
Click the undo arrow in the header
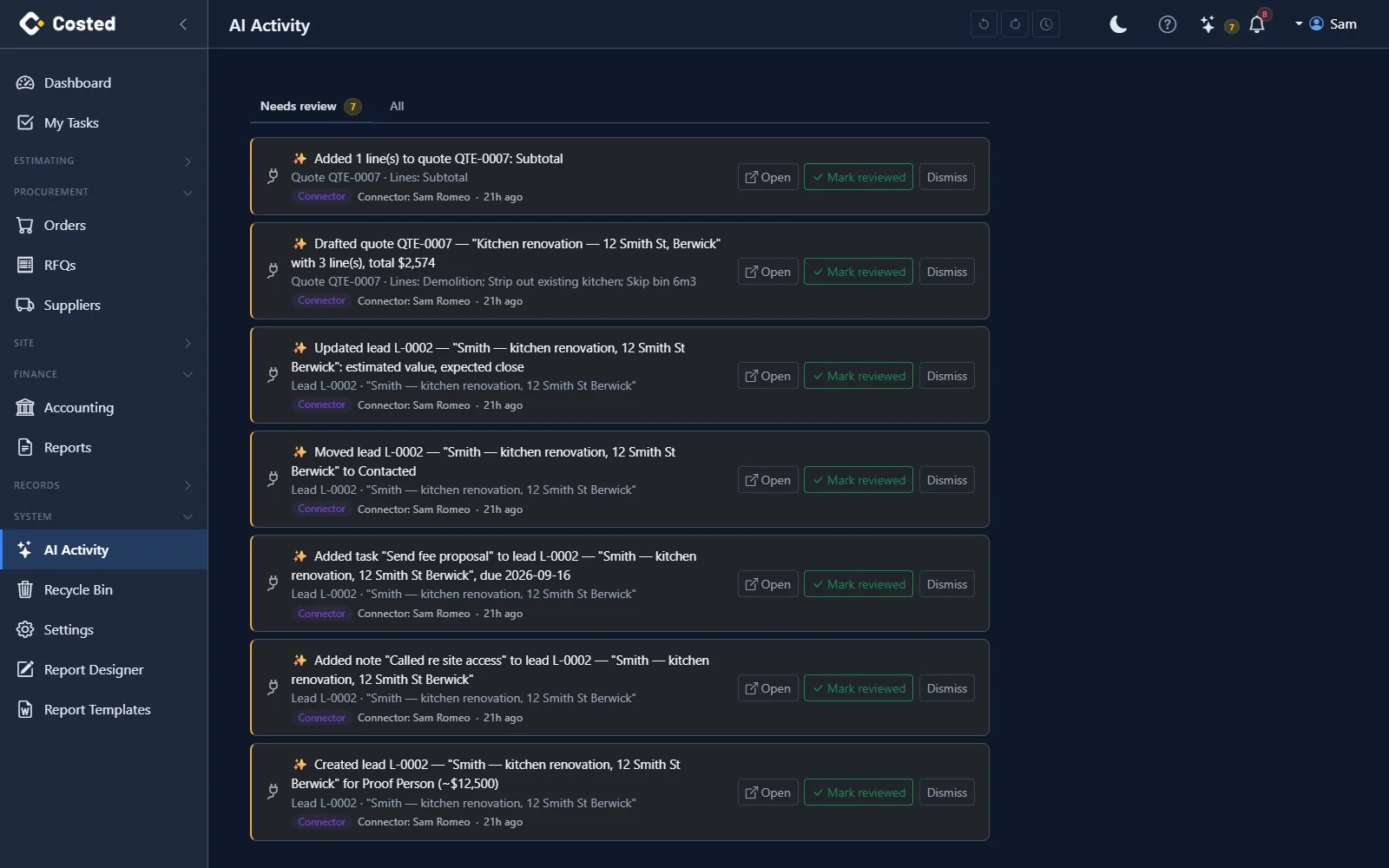[984, 24]
